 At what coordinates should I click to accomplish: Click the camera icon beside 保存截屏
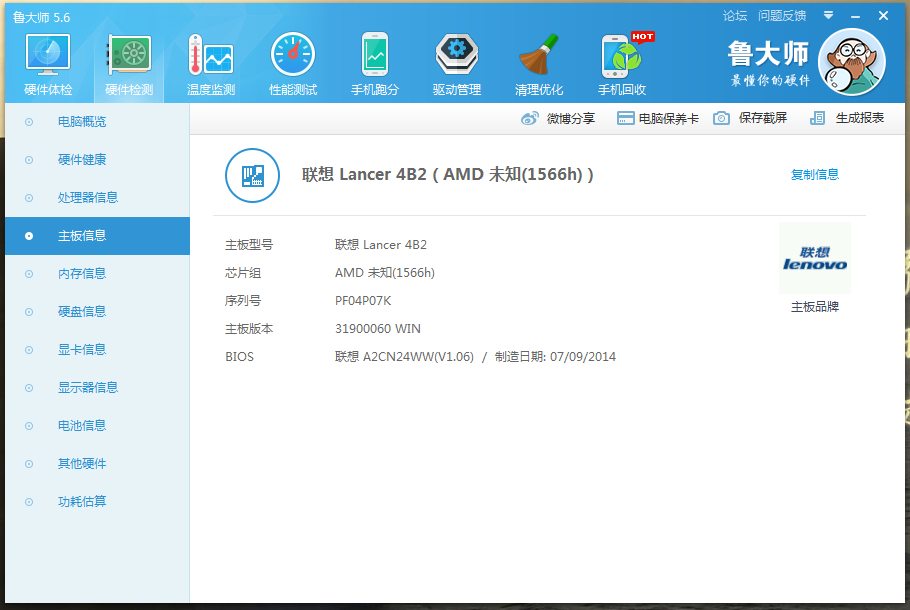point(721,118)
